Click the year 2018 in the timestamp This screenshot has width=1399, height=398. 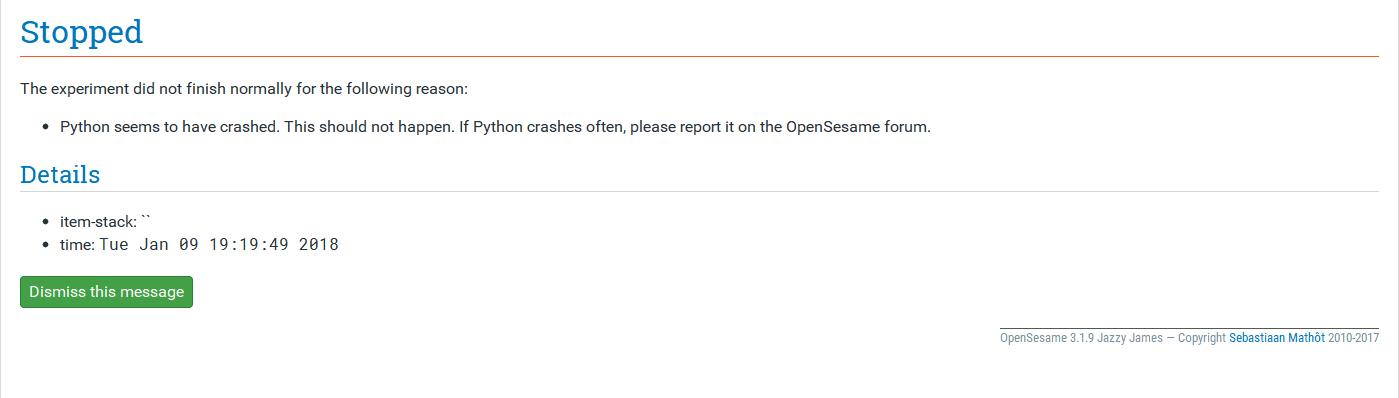(319, 244)
